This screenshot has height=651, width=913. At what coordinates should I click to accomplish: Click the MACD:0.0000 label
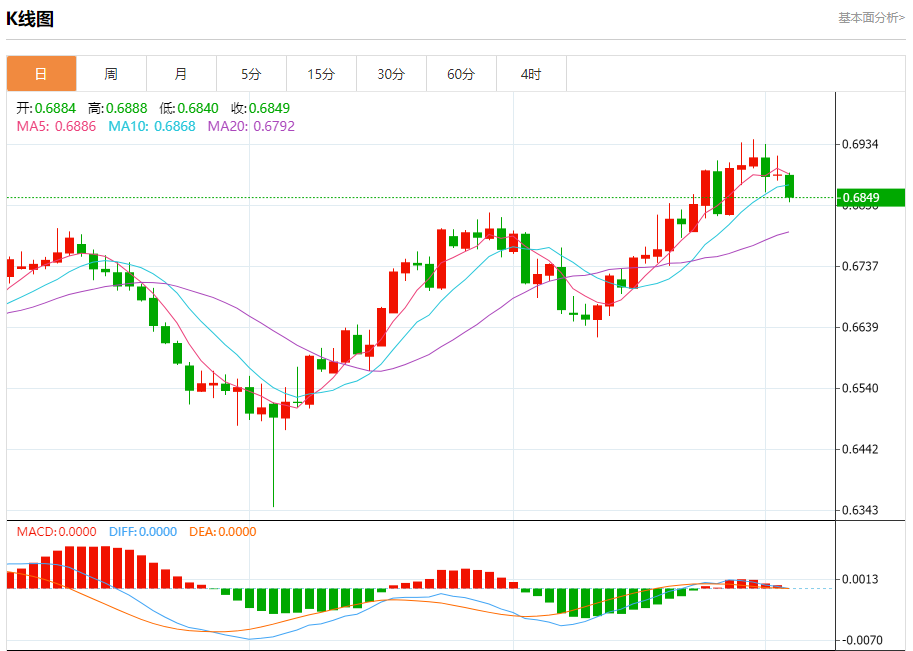tap(56, 532)
